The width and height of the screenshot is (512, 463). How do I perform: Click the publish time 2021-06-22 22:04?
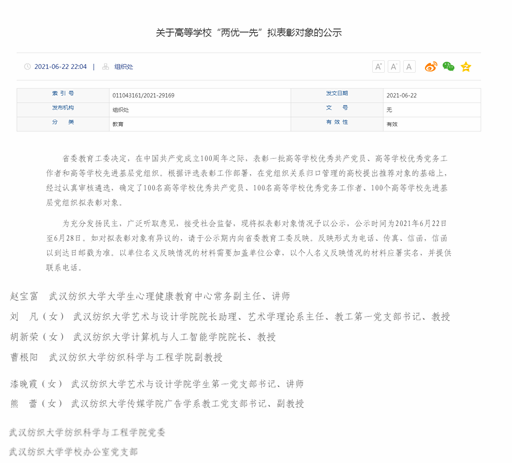tap(60, 67)
